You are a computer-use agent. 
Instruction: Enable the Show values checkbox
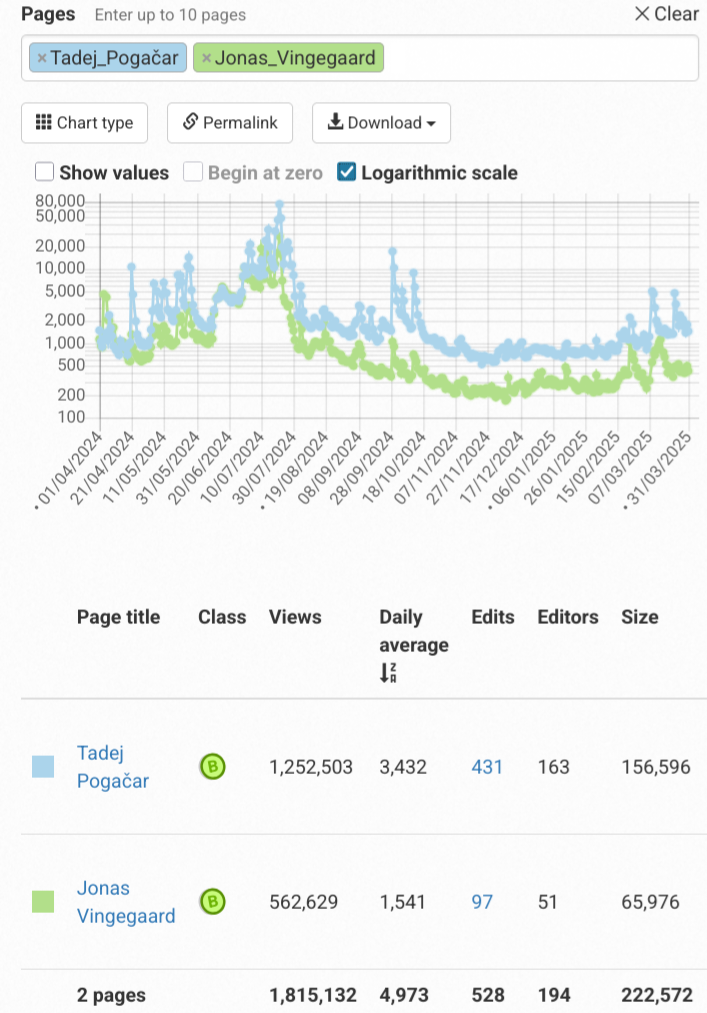tap(45, 172)
